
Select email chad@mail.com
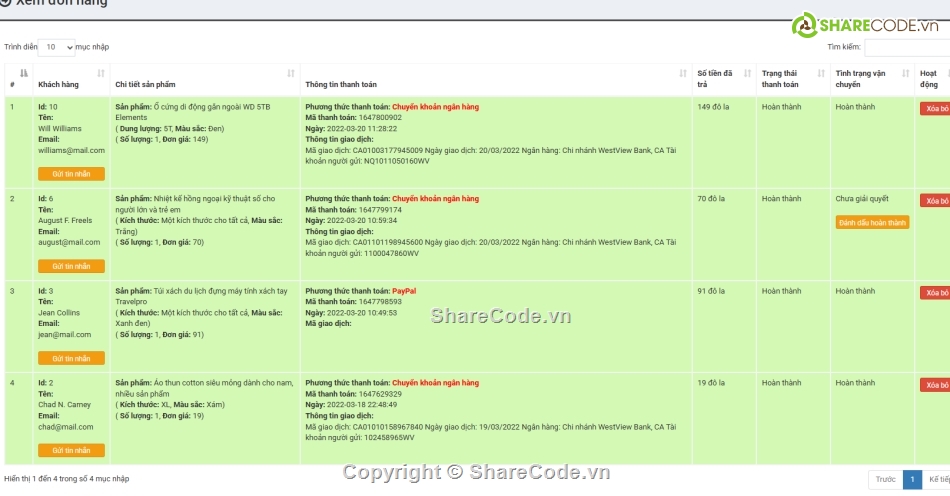(x=66, y=427)
